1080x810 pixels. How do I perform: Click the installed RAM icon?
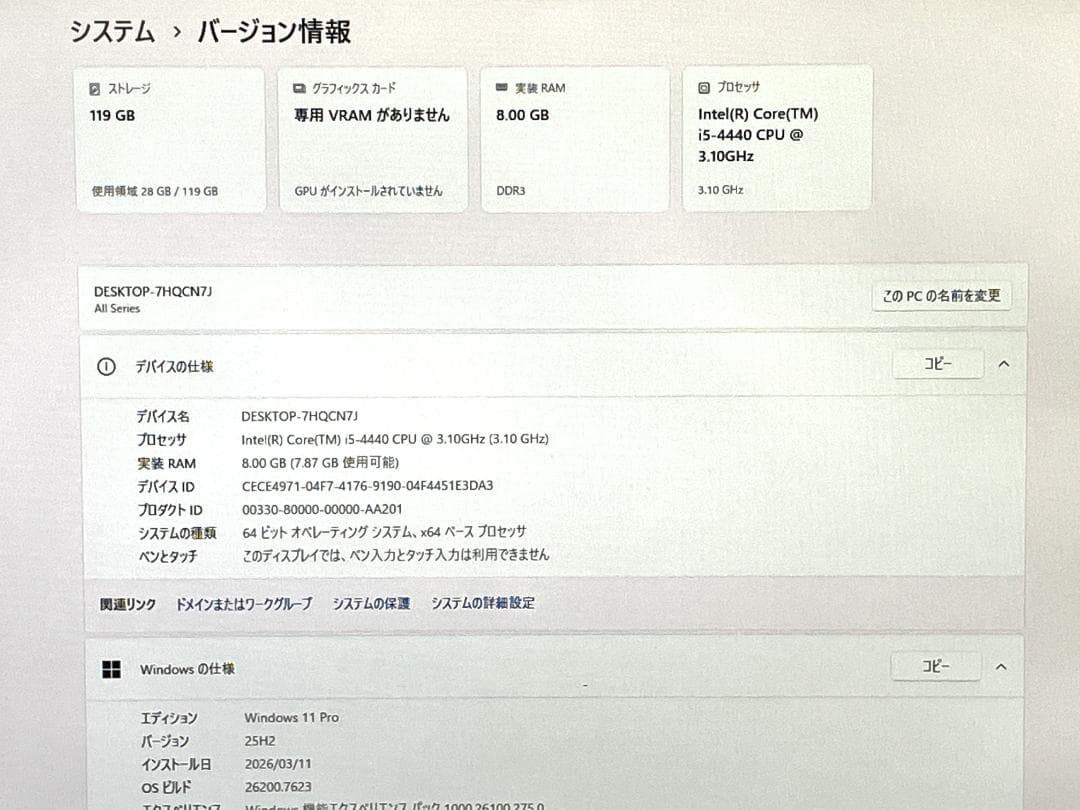[501, 87]
